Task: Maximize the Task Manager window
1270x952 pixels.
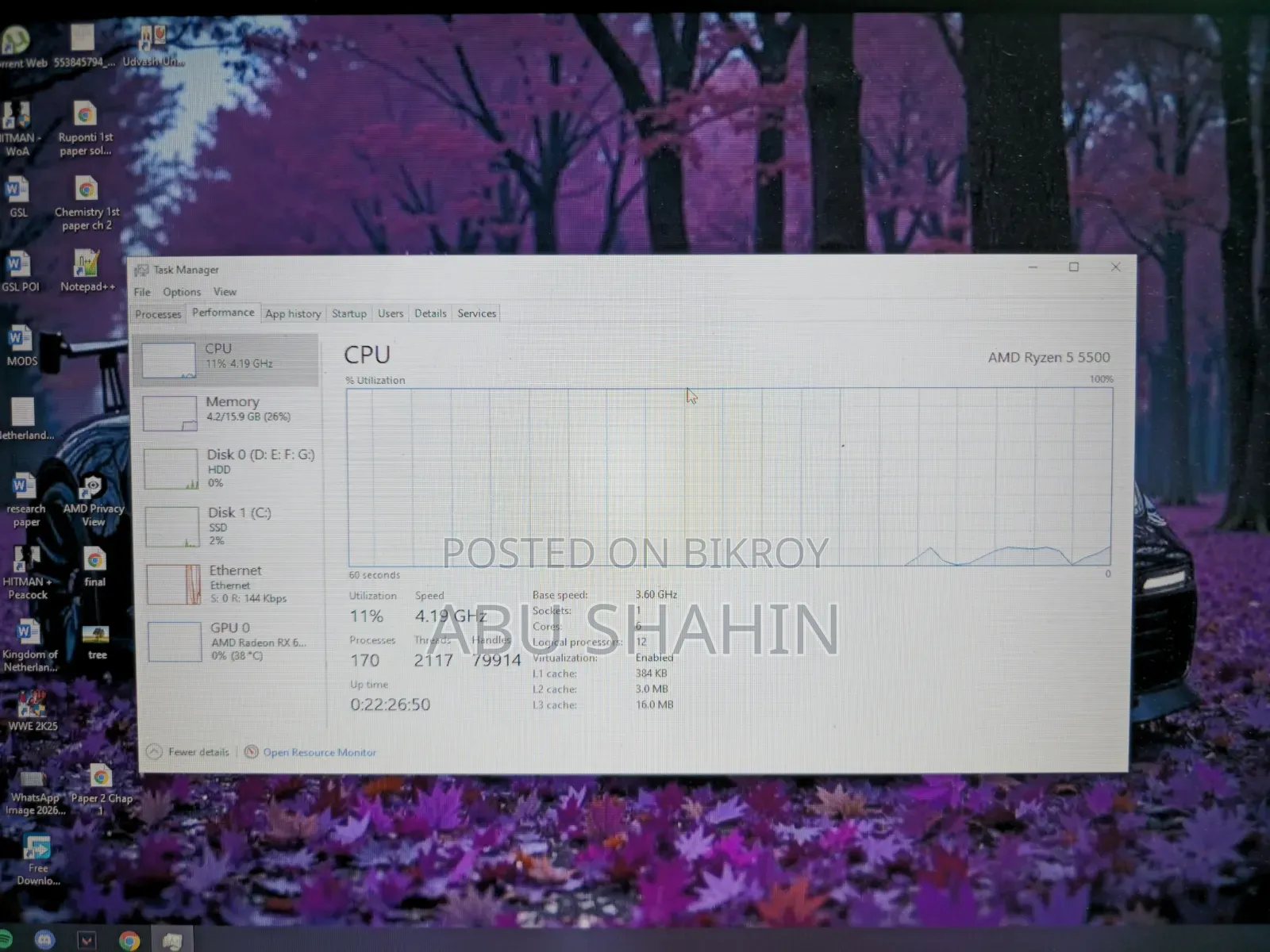Action: [x=1074, y=267]
